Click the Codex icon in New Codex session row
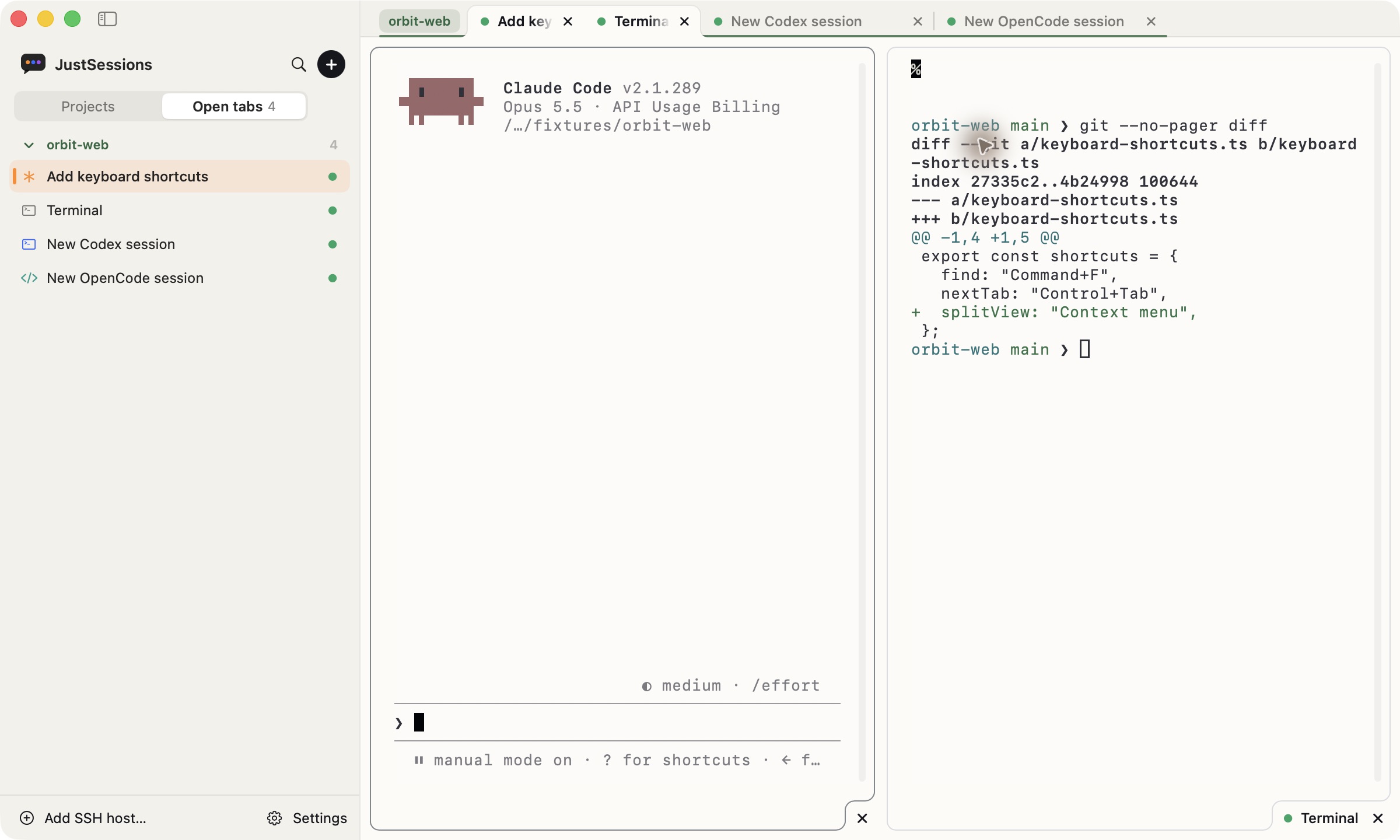 [x=29, y=244]
